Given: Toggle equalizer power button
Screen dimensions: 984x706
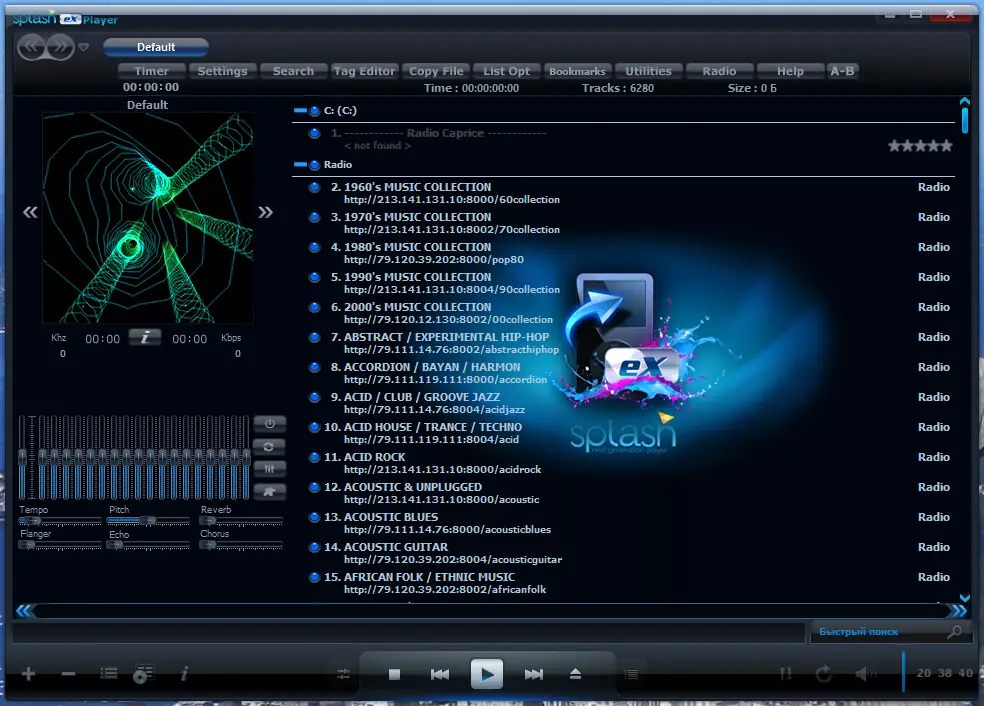Looking at the screenshot, I should (270, 424).
